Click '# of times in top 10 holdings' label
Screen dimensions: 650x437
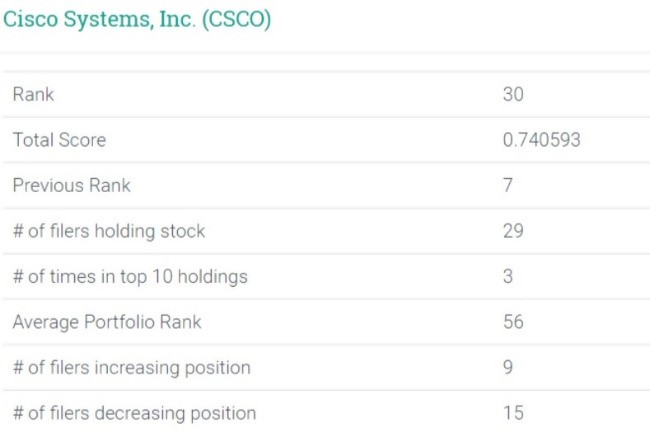click(130, 276)
